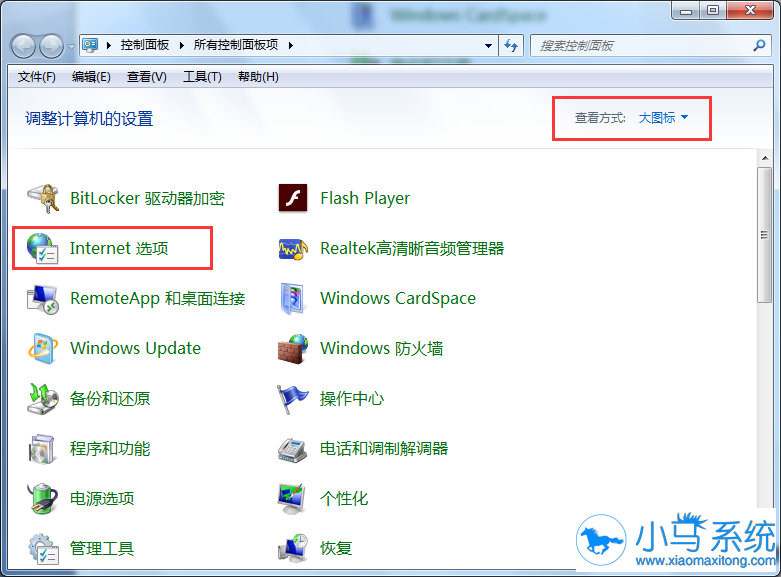
Task: Open the 程序和功能 text link
Action: 110,448
